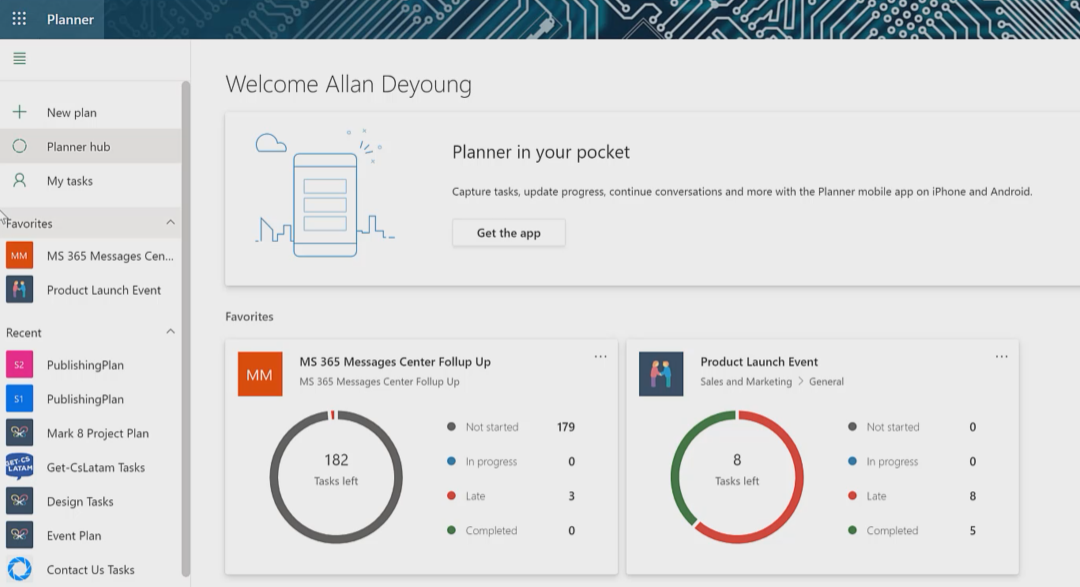Click the Get the app button
Screen dimensions: 1080x587
click(x=508, y=233)
